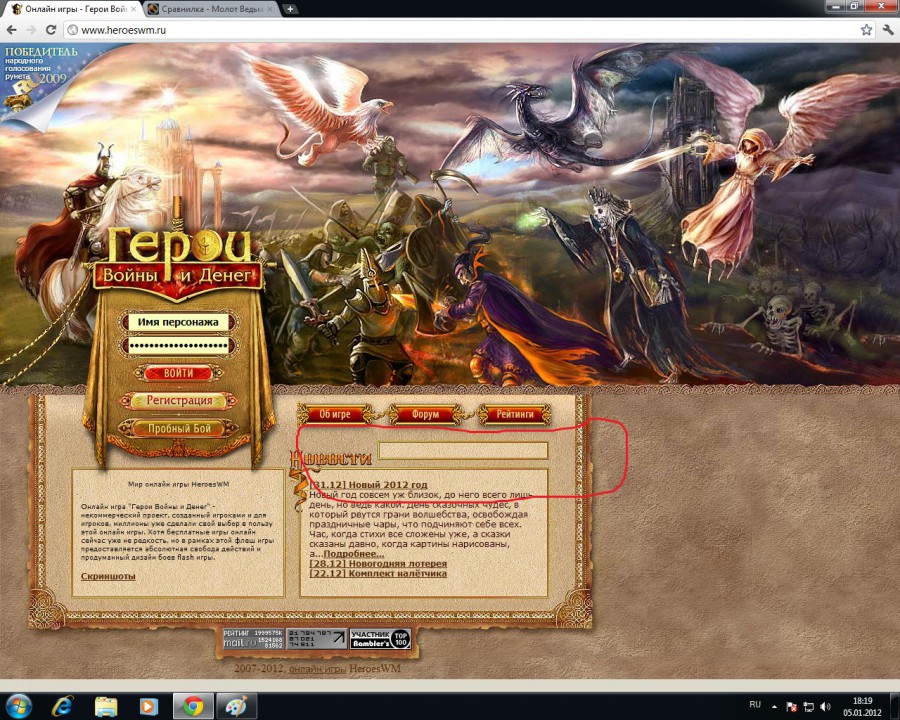Open Action Center flag icon
900x720 pixels.
[x=791, y=706]
